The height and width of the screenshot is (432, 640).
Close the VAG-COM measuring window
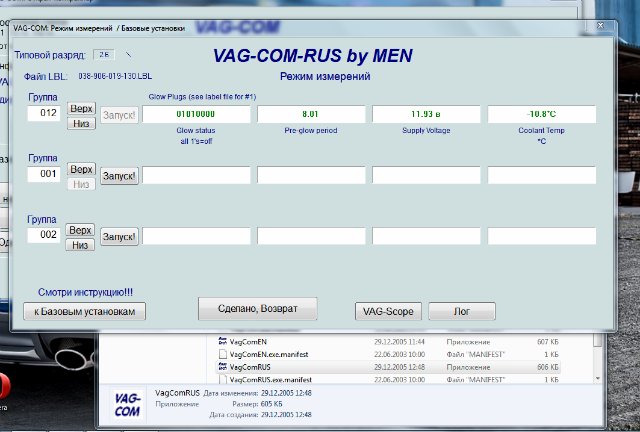pos(600,26)
